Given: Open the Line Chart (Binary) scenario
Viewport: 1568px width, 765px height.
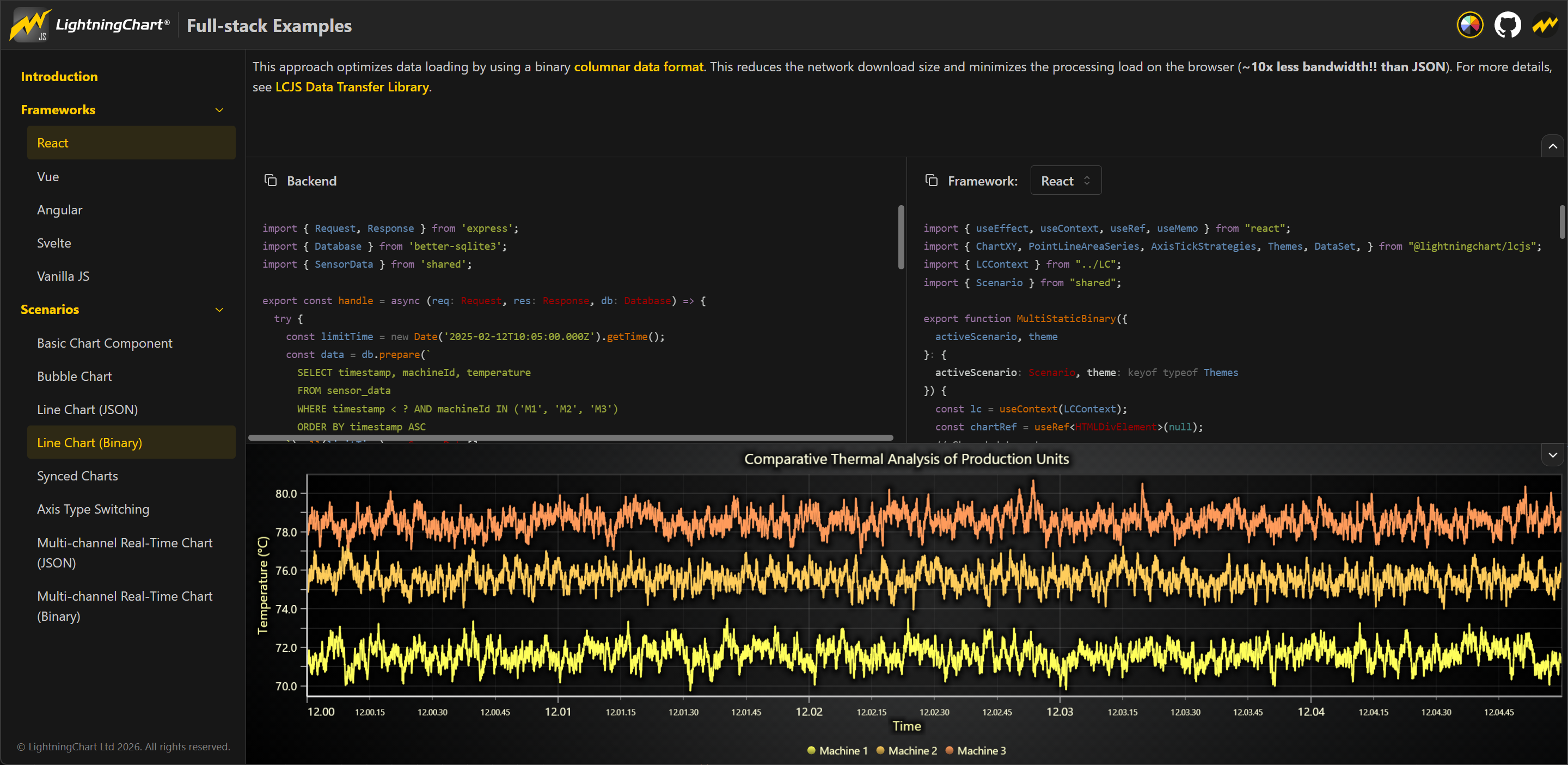Looking at the screenshot, I should (131, 443).
